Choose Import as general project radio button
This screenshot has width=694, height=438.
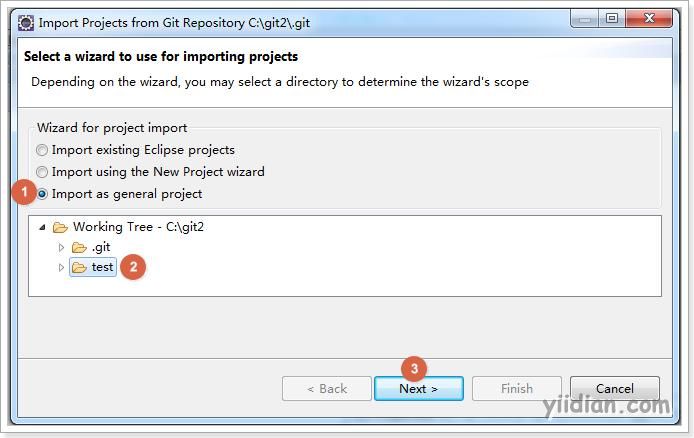click(42, 194)
